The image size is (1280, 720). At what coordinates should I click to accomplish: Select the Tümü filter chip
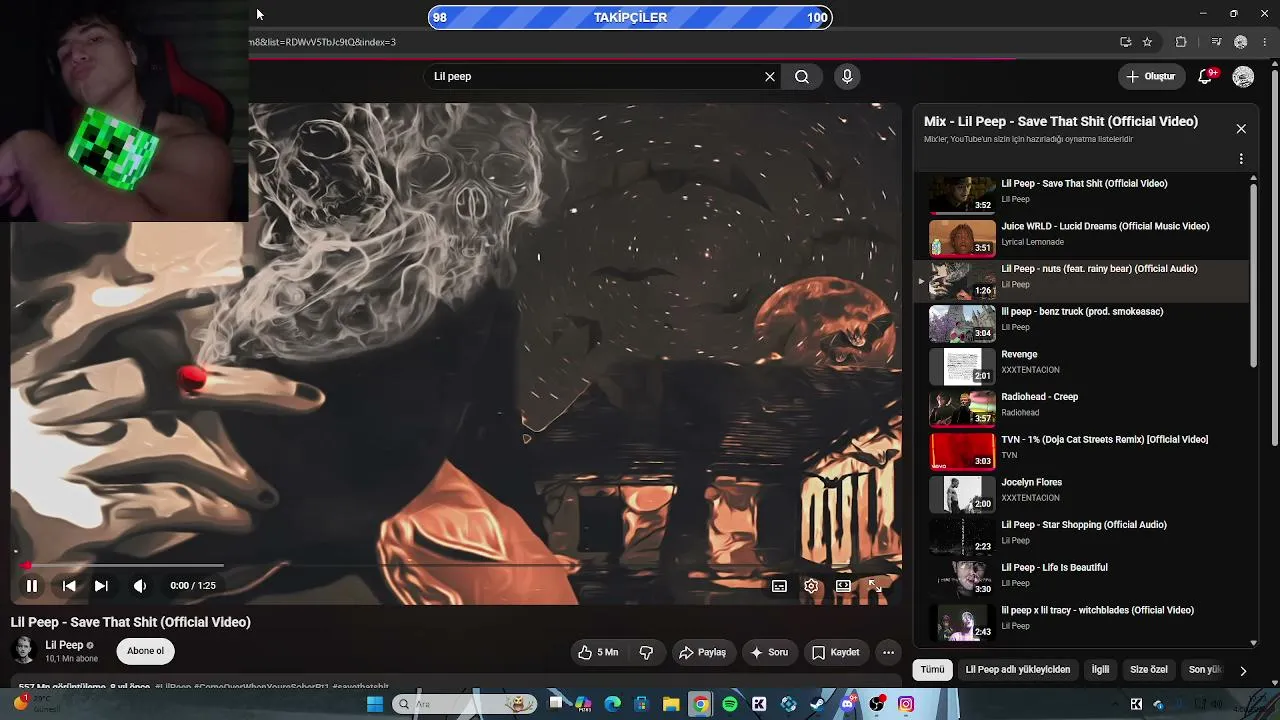tap(932, 670)
